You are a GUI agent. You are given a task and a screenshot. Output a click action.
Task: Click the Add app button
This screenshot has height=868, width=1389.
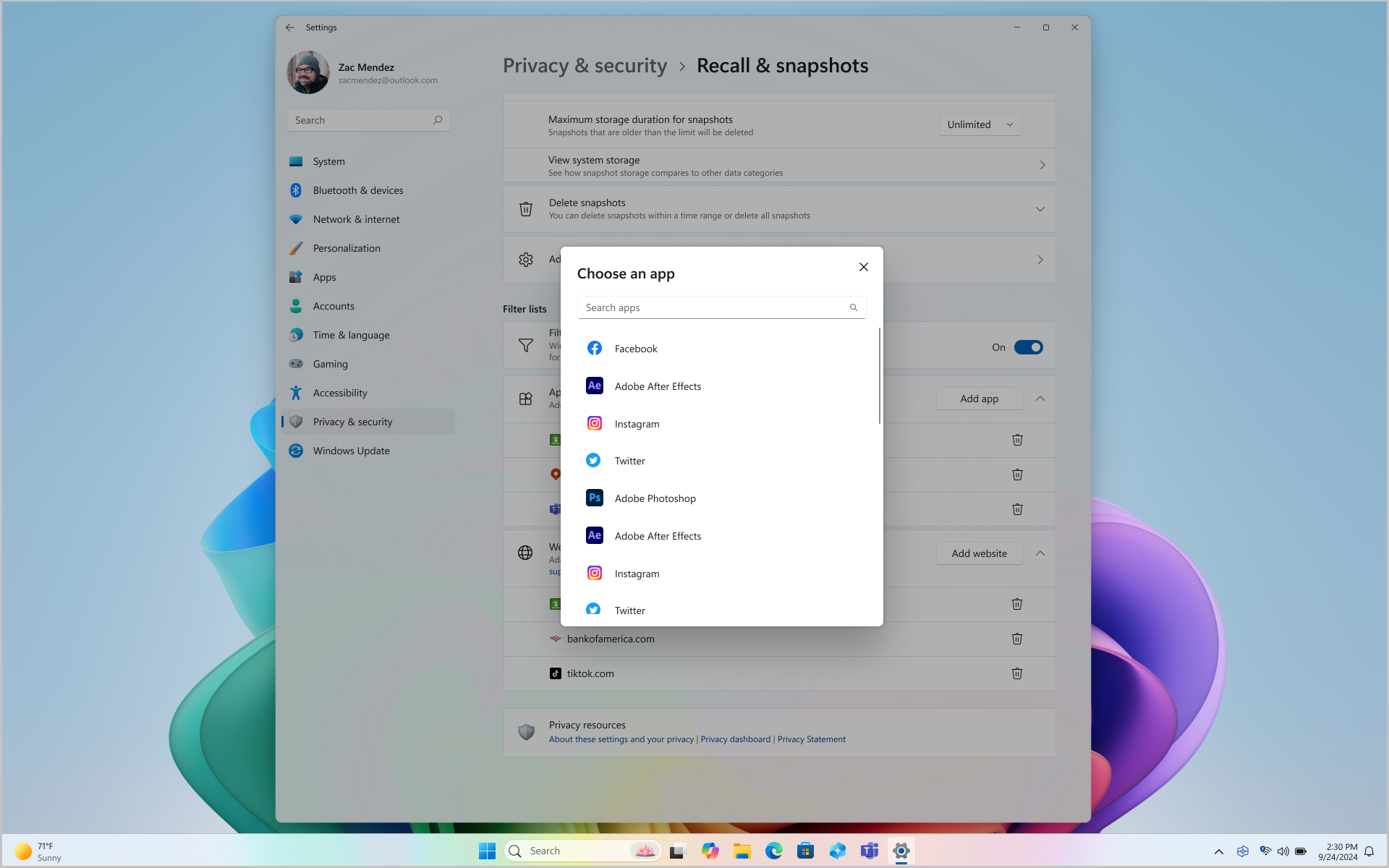point(979,398)
